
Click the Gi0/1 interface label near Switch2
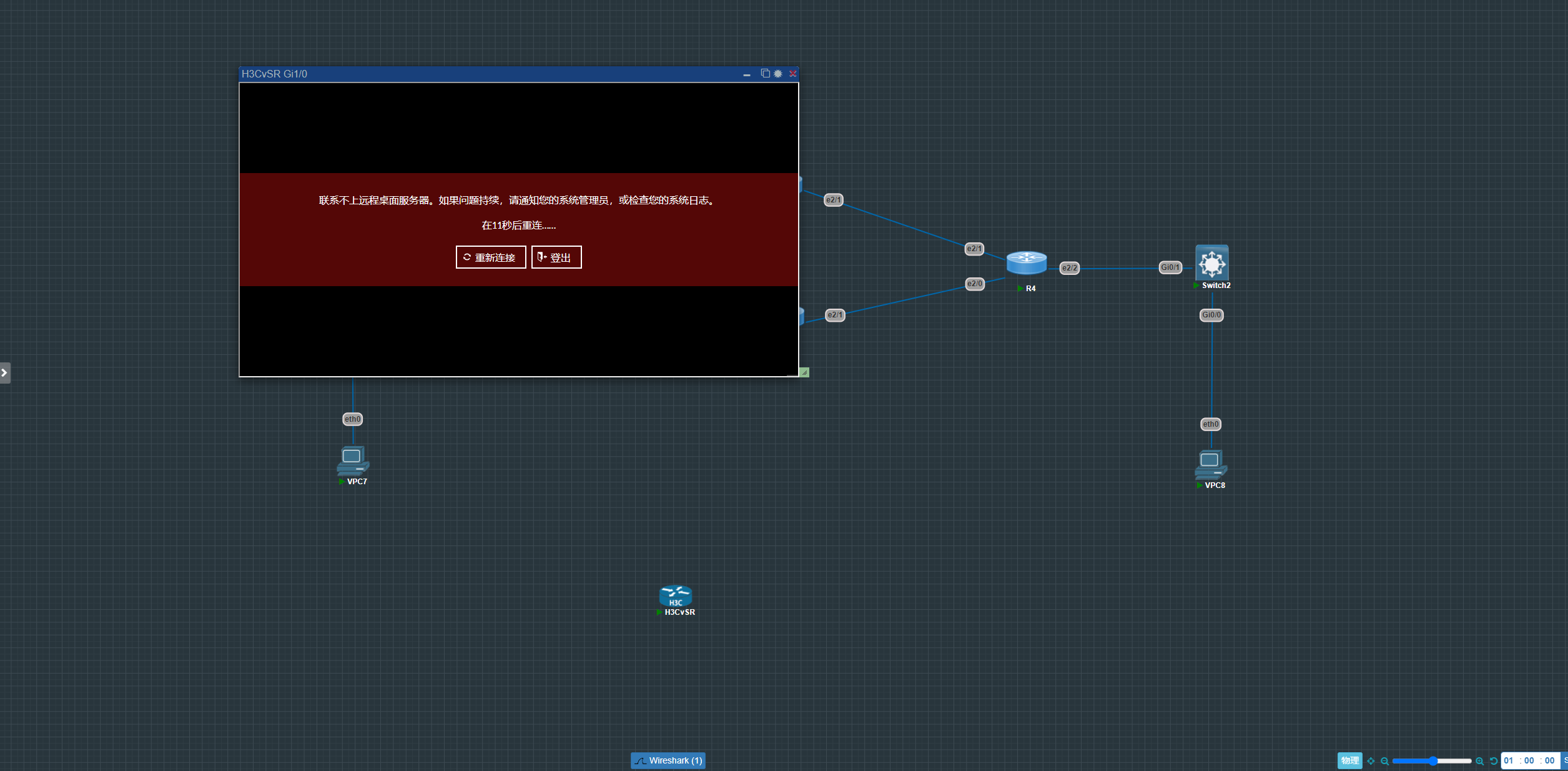pyautogui.click(x=1170, y=267)
